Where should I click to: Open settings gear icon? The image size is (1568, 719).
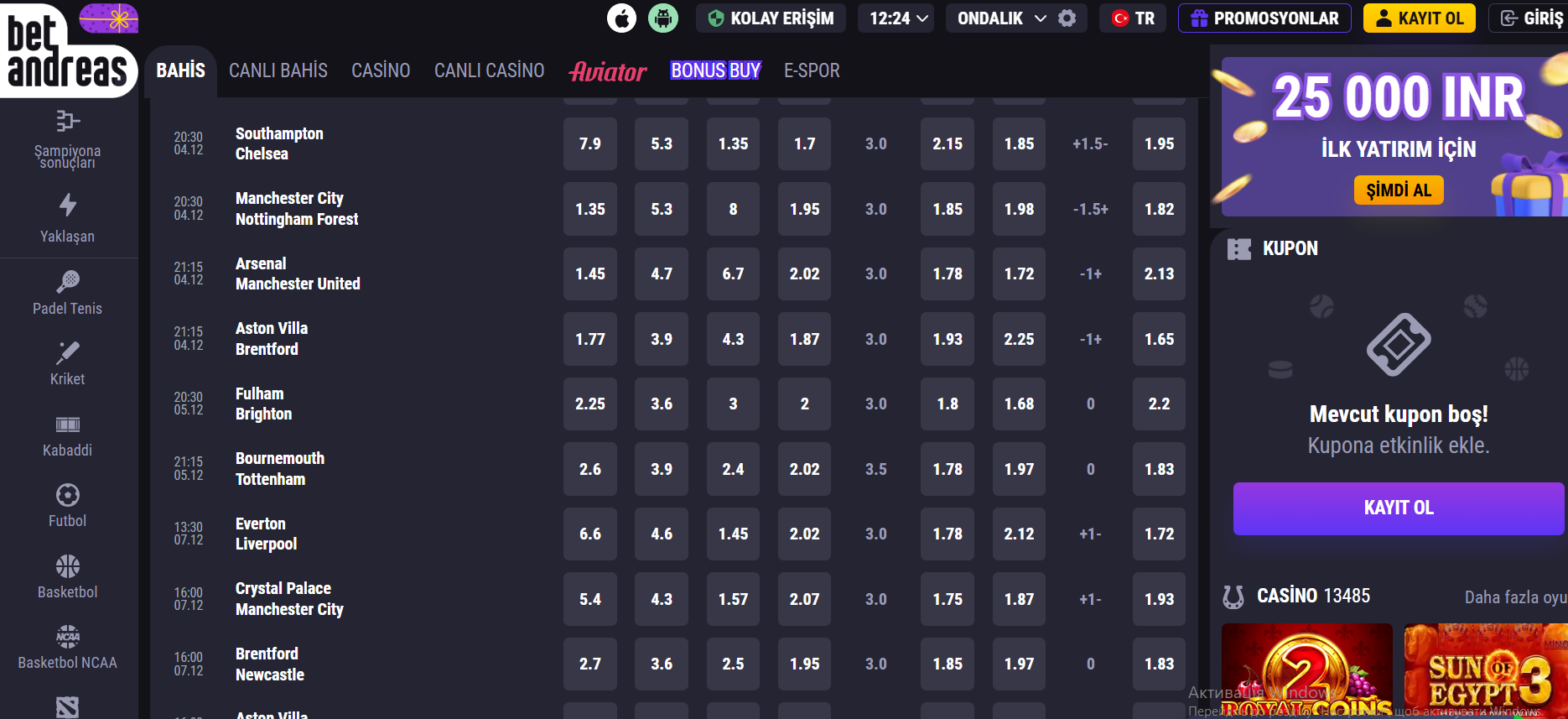(1067, 18)
